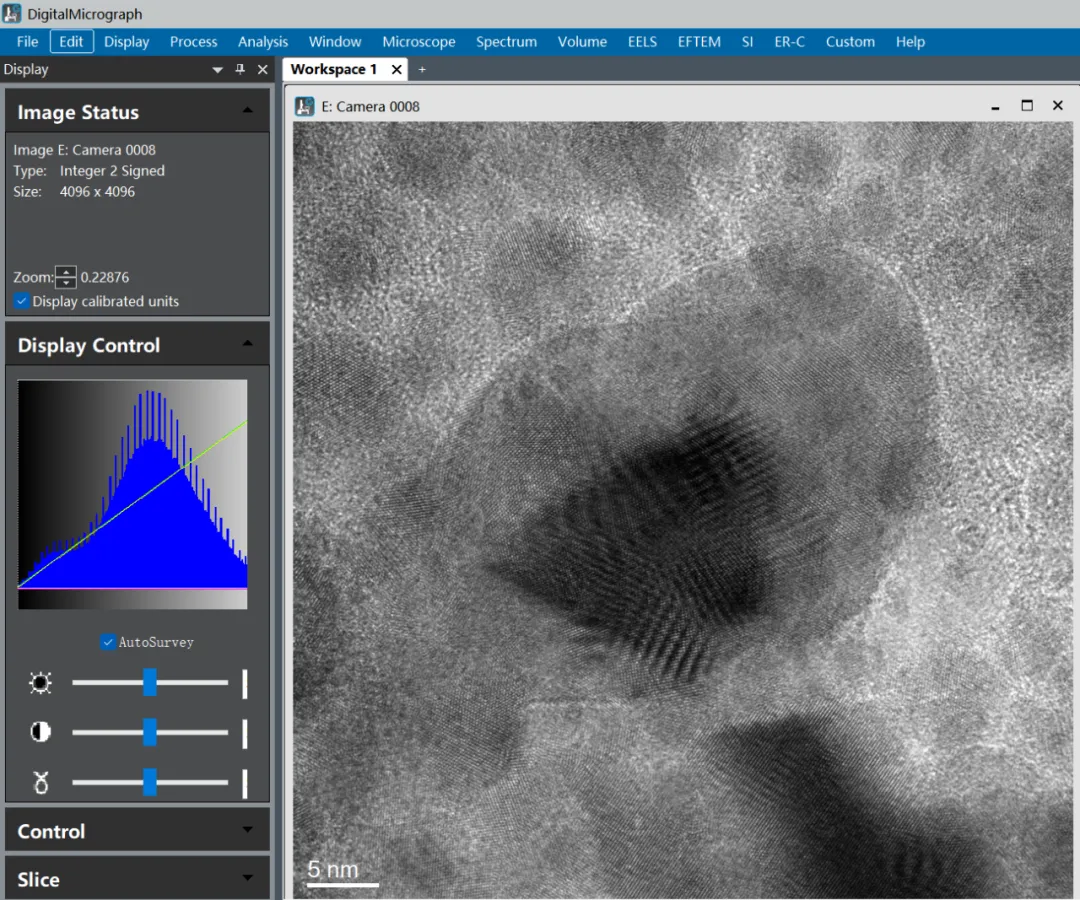Expand the Slice section
This screenshot has height=900, width=1080.
(248, 878)
